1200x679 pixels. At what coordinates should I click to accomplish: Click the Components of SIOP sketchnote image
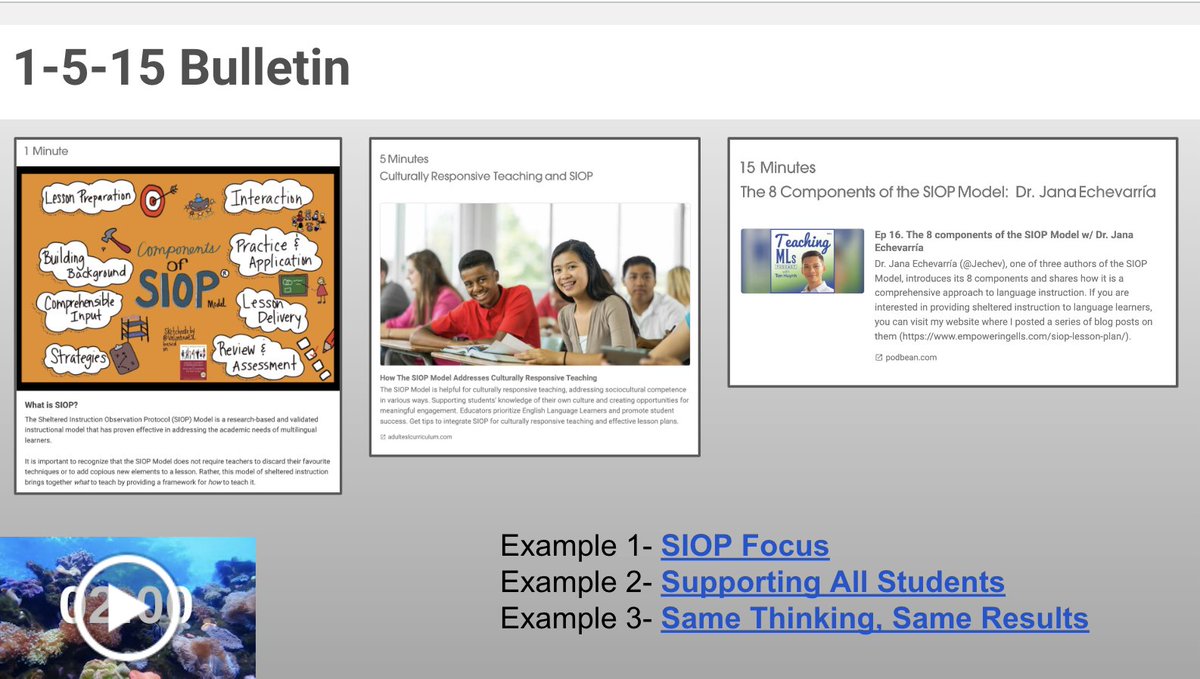[x=178, y=279]
